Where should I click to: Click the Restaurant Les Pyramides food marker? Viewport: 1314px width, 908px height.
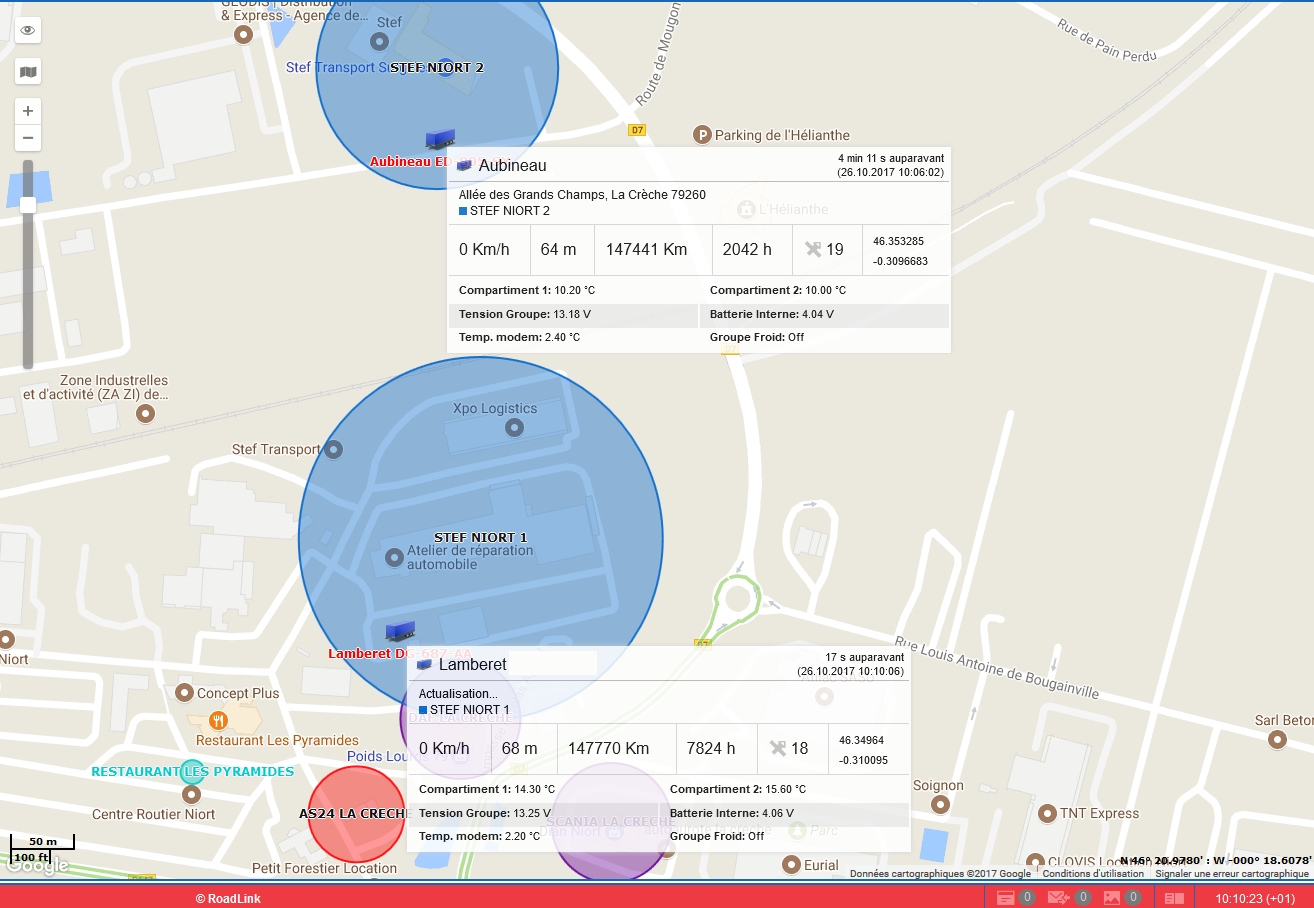point(219,720)
